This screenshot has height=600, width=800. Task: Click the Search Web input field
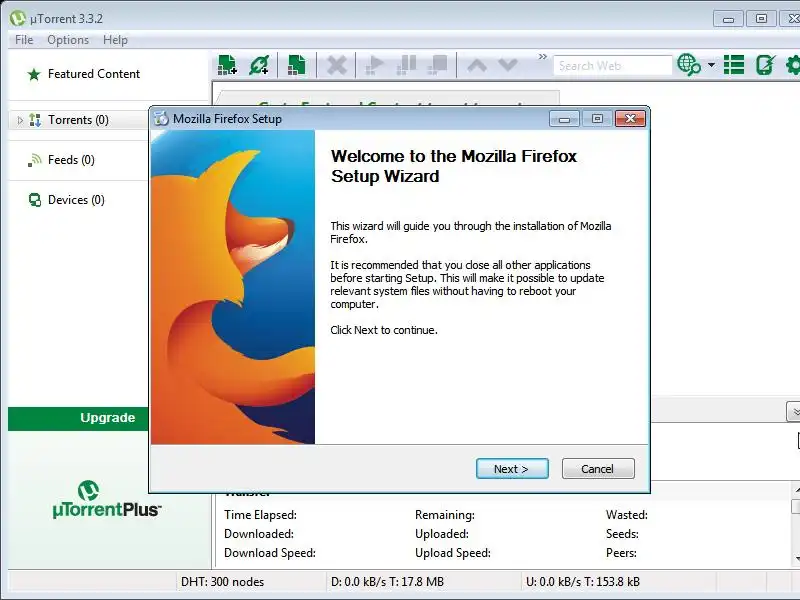pyautogui.click(x=612, y=65)
